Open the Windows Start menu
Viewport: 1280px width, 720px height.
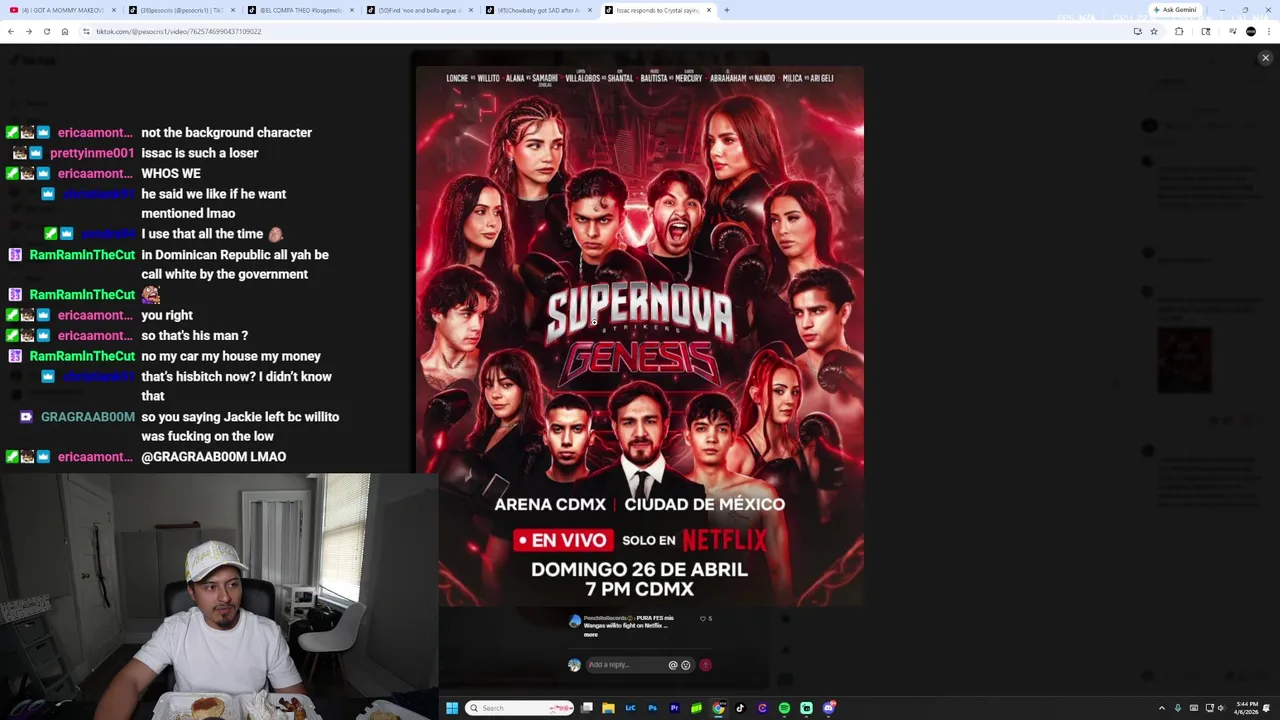(x=452, y=708)
